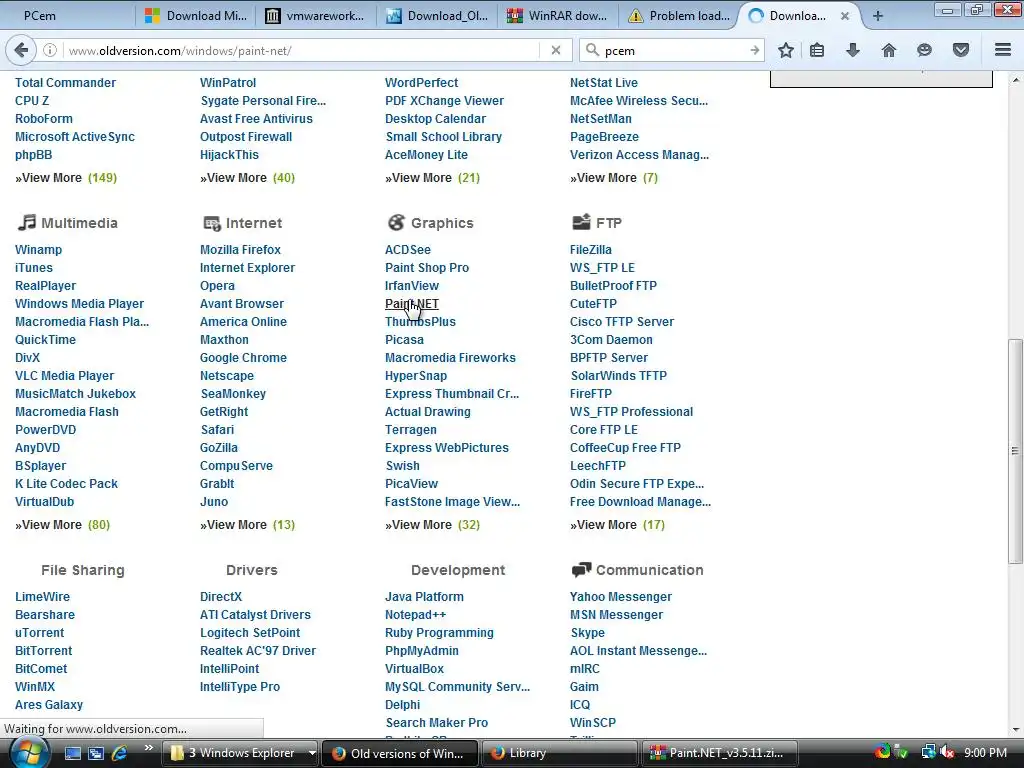Open the VLC Media Player link
This screenshot has height=768, width=1024.
pos(64,376)
